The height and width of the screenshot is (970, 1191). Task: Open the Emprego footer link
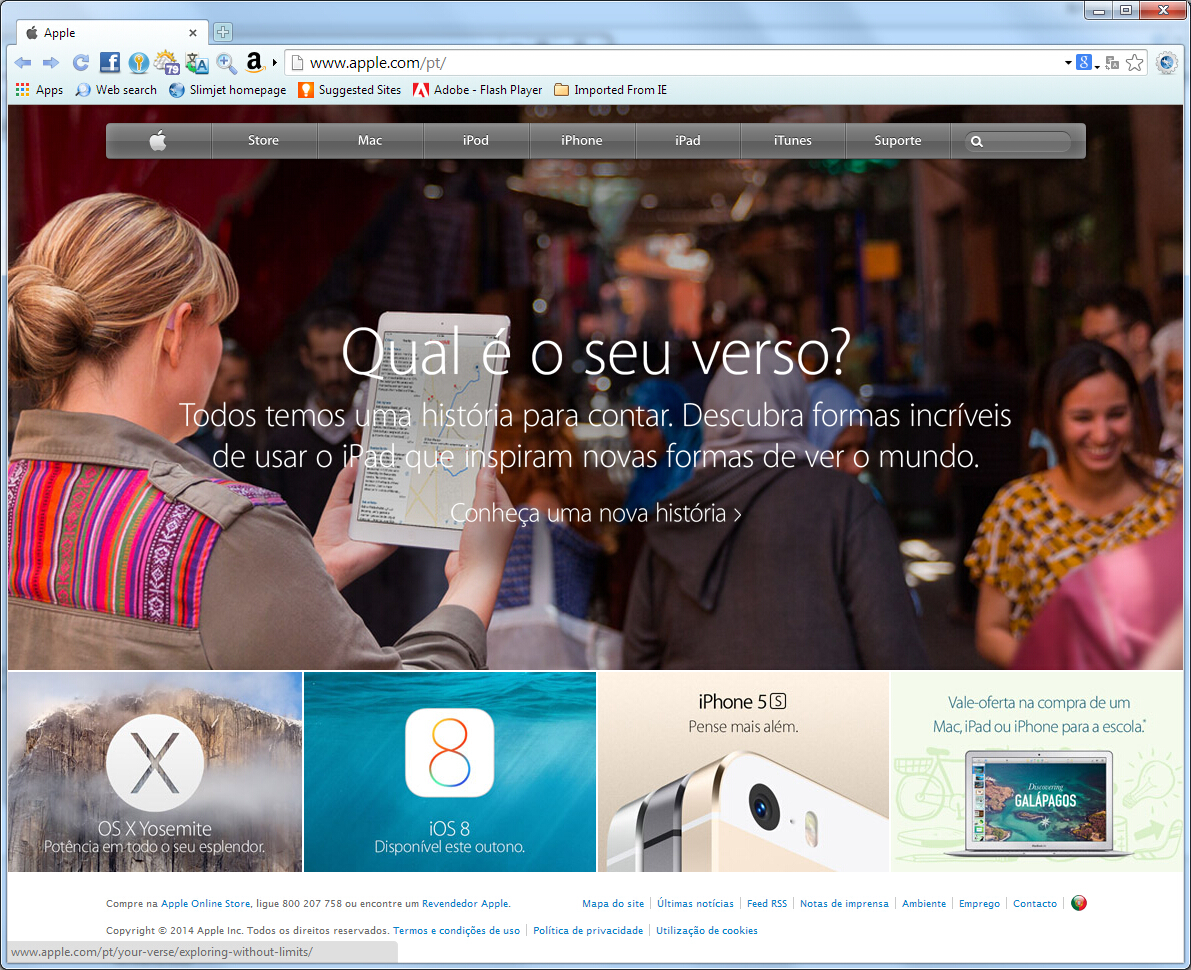pos(979,903)
